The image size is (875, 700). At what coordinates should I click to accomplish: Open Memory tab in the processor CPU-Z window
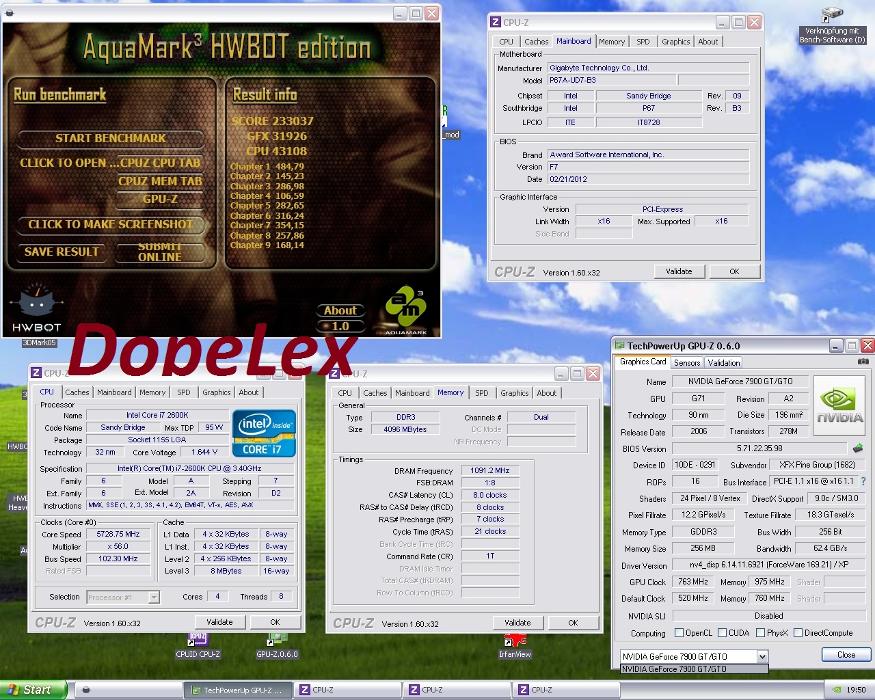(152, 392)
